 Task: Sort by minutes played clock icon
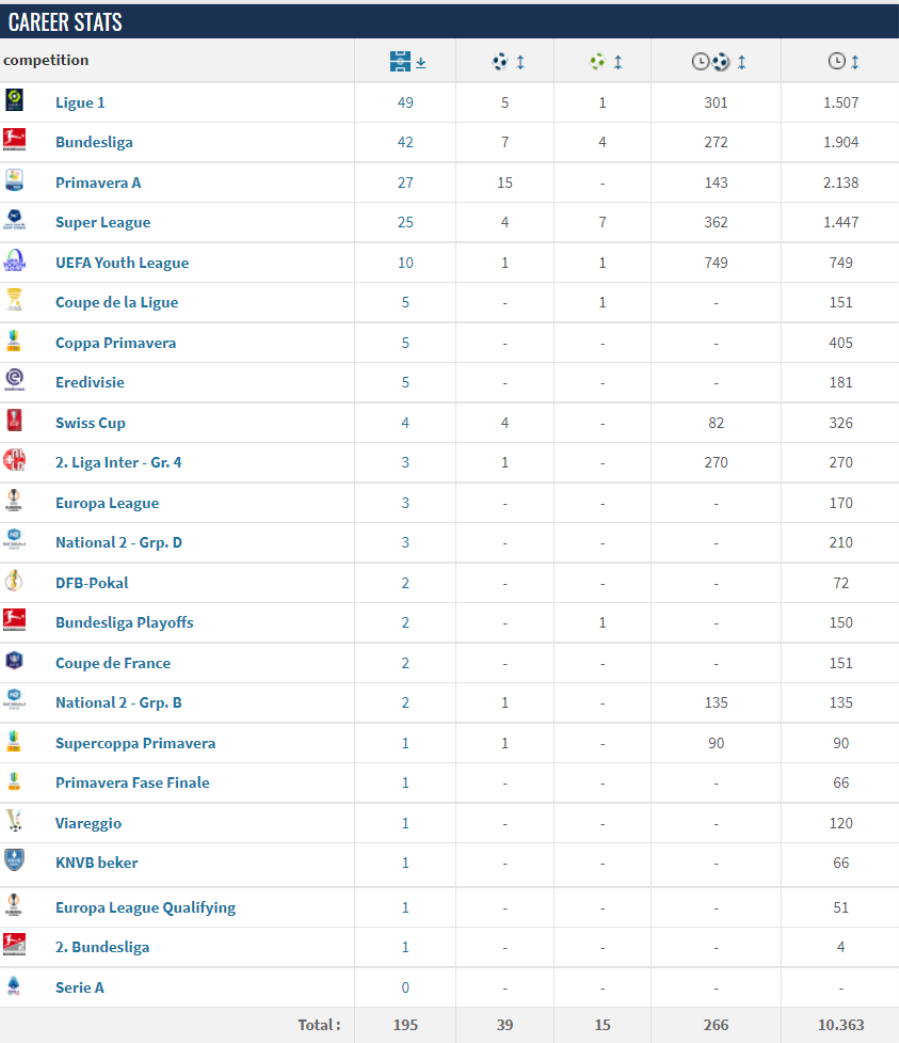click(836, 61)
